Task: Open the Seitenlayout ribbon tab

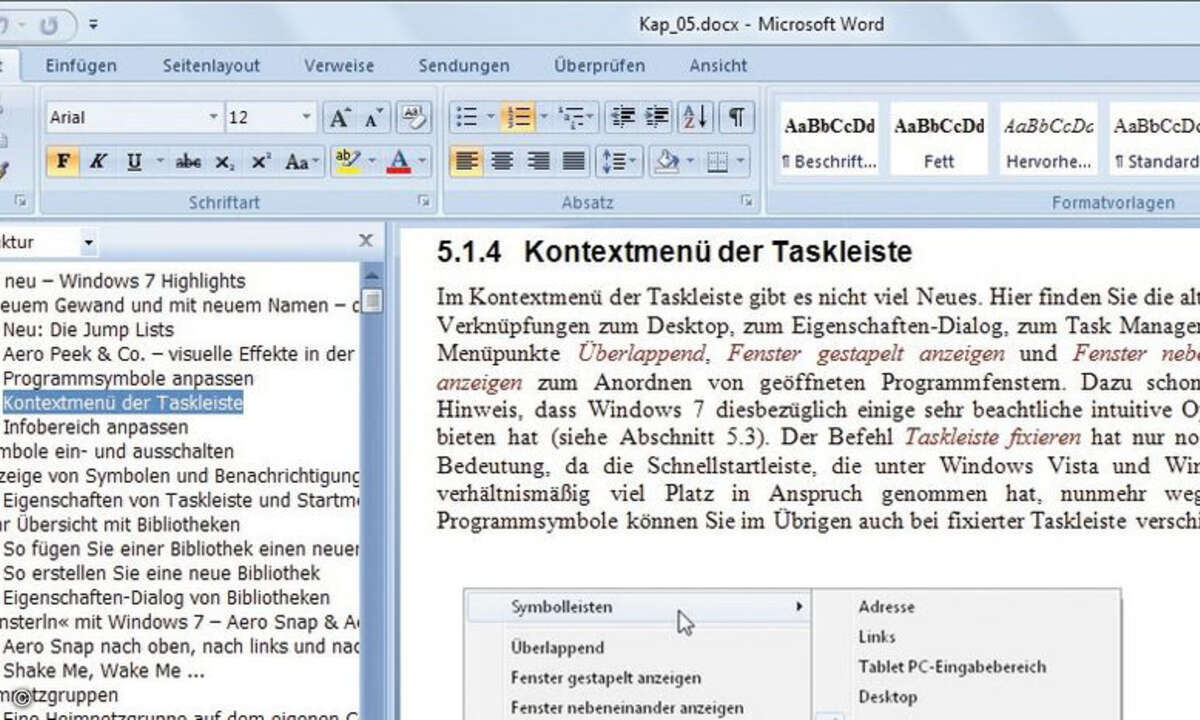Action: (x=212, y=66)
